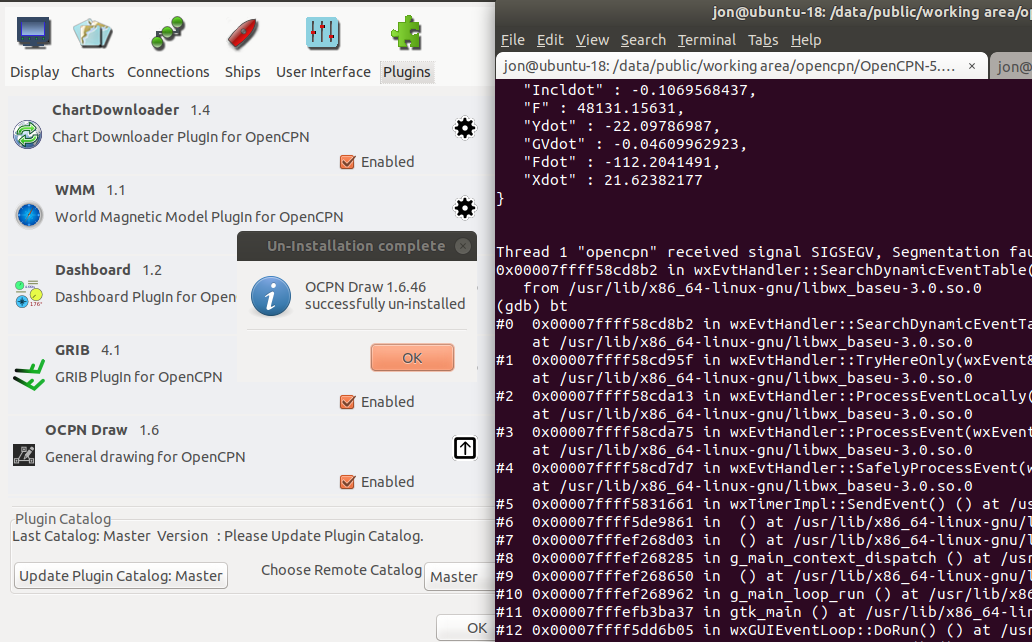The height and width of the screenshot is (642, 1032).
Task: Uncheck Enabled for the GRIB plugin
Action: tap(349, 401)
